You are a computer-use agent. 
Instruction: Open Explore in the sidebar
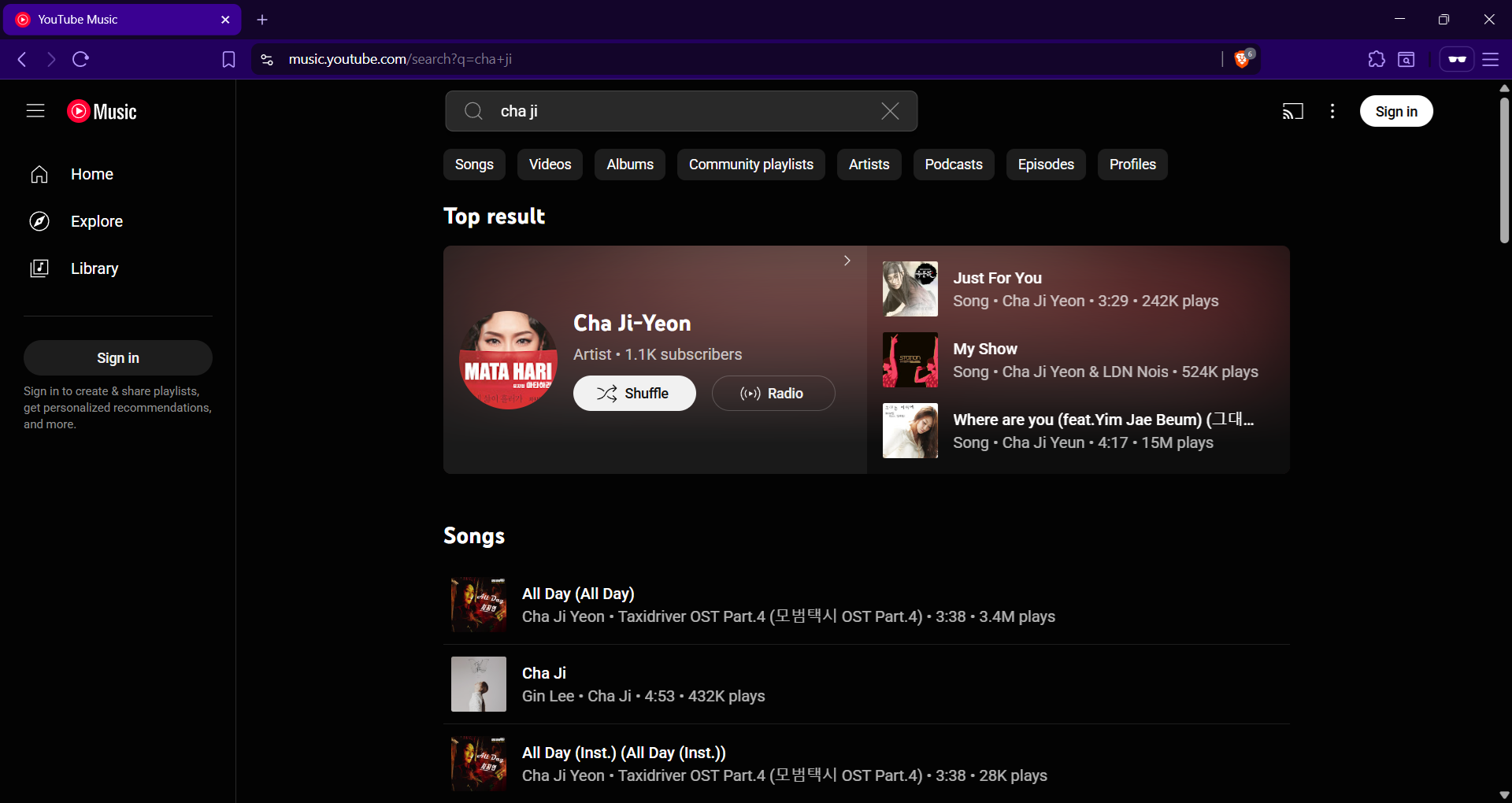118,221
